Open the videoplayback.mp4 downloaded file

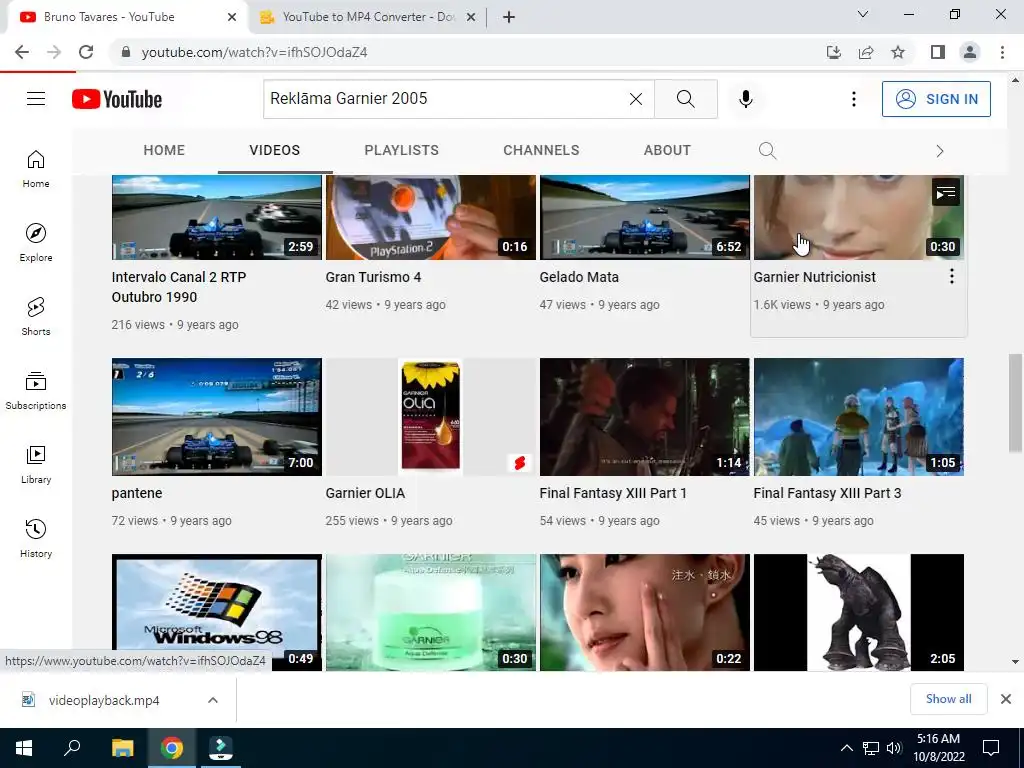tap(104, 700)
